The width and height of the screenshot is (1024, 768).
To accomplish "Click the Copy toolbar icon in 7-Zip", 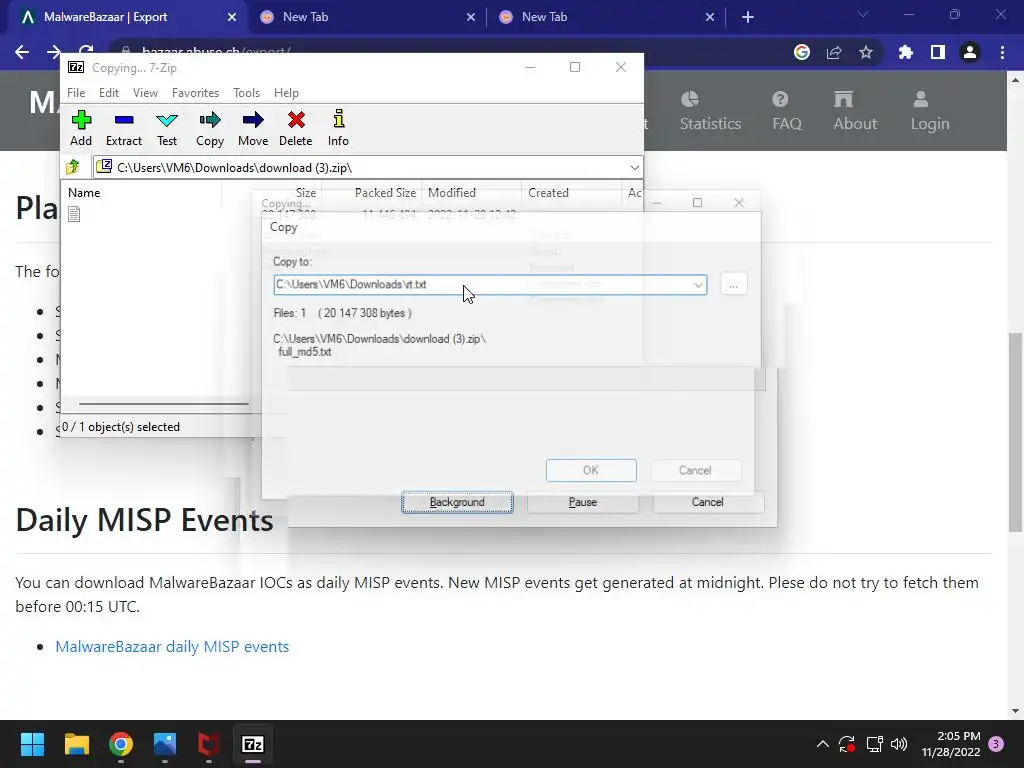I will (210, 128).
